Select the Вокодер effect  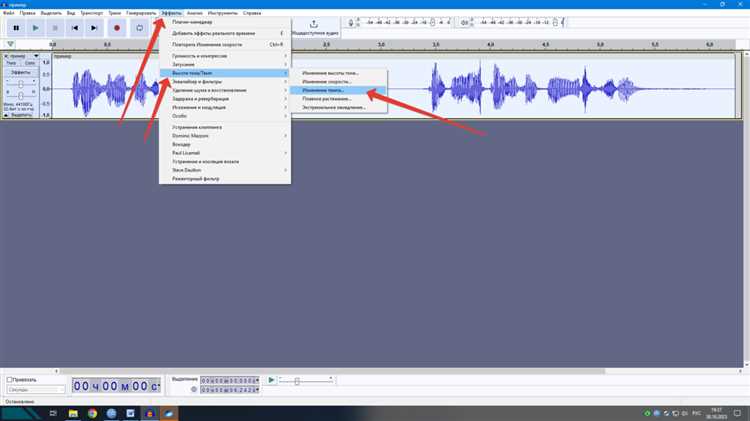click(x=225, y=144)
